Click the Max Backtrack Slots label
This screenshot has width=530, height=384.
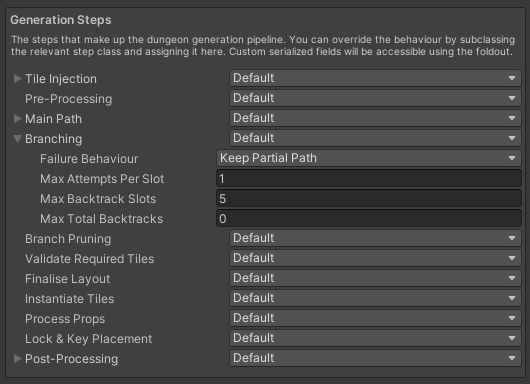(x=98, y=199)
